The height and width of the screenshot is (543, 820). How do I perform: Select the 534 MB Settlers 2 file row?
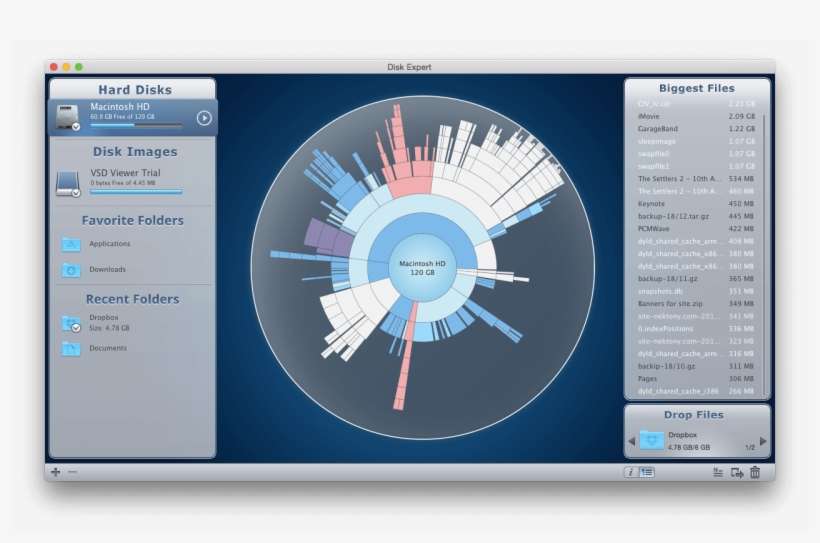tap(696, 179)
